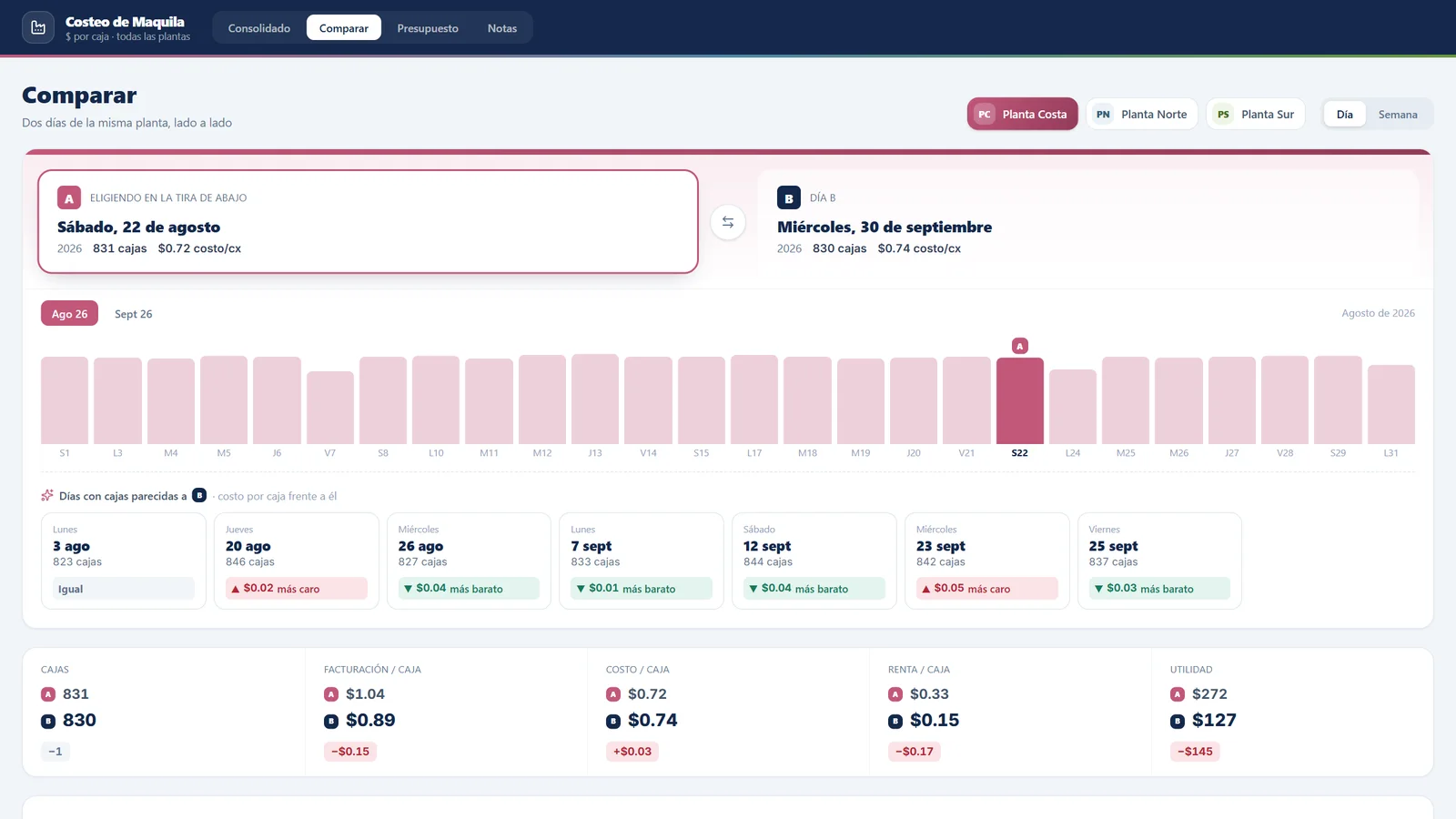Select the Día B card Miércoles, 30 de septiembre
1456x819 pixels.
pyautogui.click(x=1087, y=222)
